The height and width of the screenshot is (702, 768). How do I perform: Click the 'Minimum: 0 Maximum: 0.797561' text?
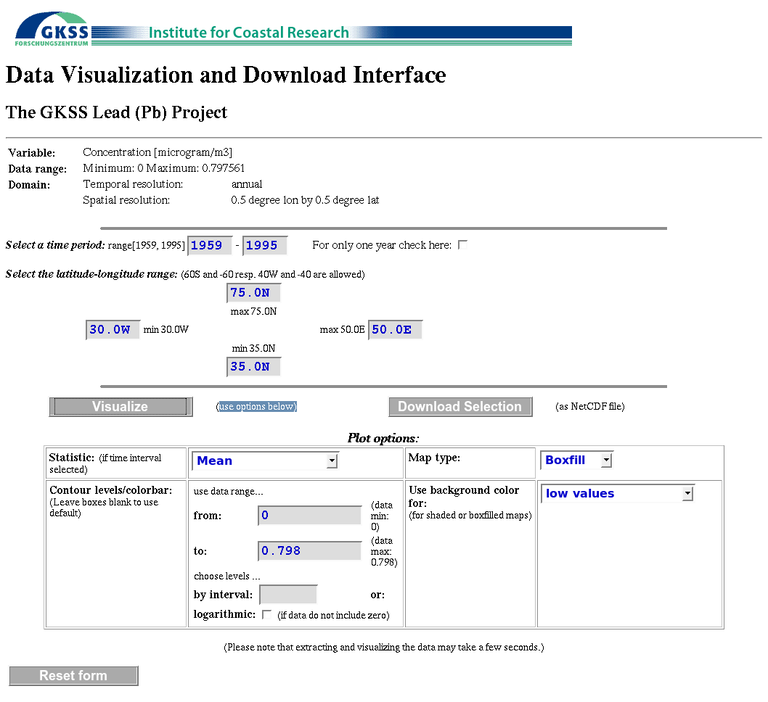pyautogui.click(x=164, y=169)
